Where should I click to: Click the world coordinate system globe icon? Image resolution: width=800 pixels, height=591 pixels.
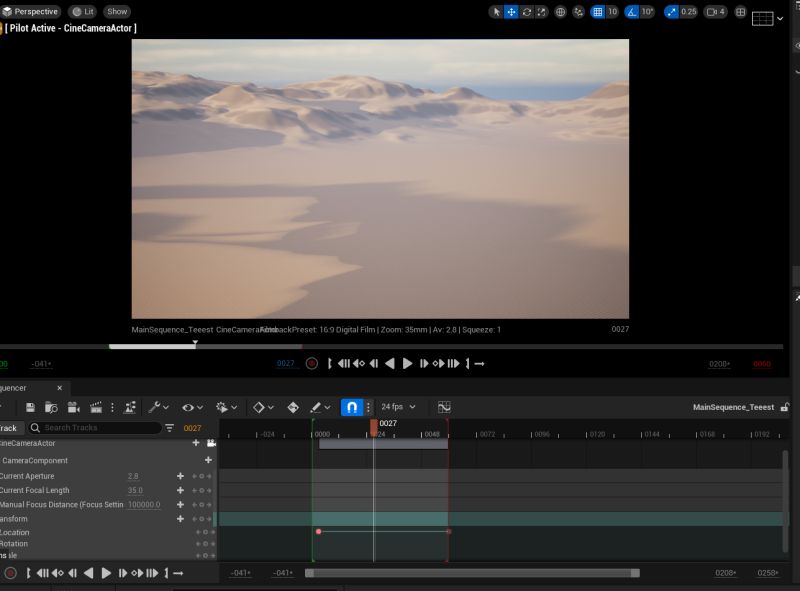[x=560, y=12]
